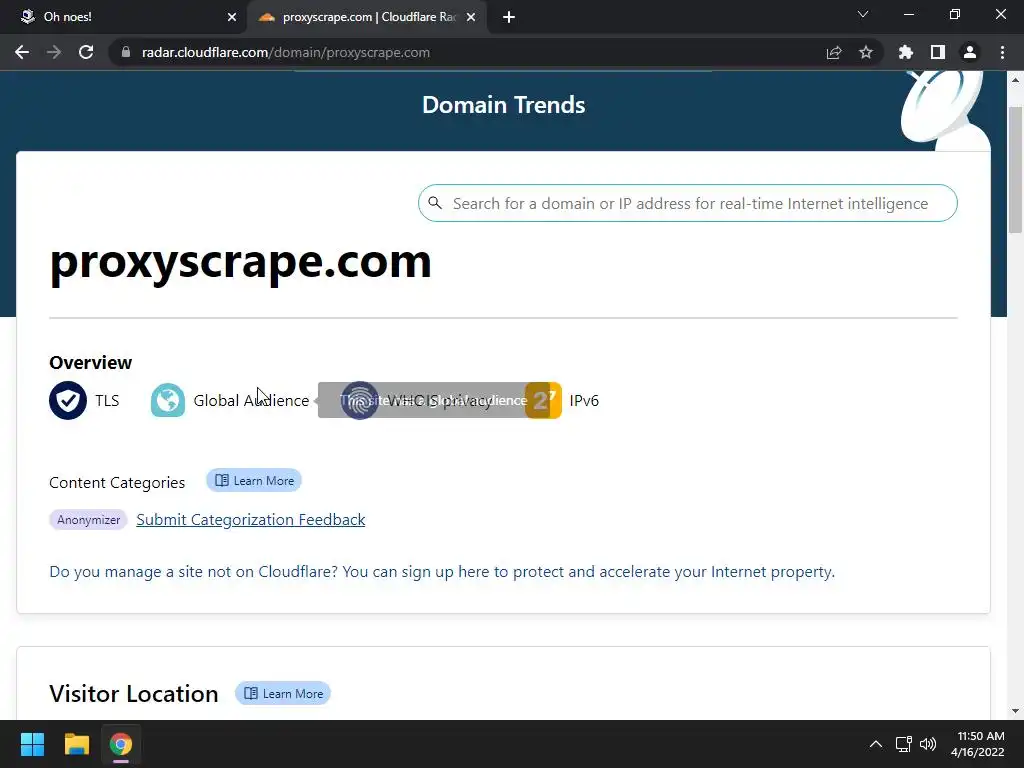This screenshot has height=768, width=1024.
Task: Share this page icon
Action: [x=834, y=52]
